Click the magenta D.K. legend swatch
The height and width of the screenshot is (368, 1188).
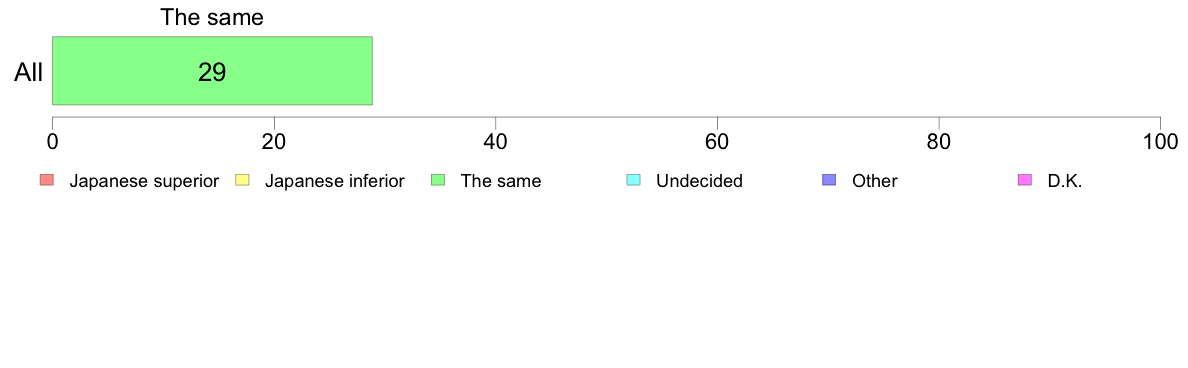pos(1024,180)
